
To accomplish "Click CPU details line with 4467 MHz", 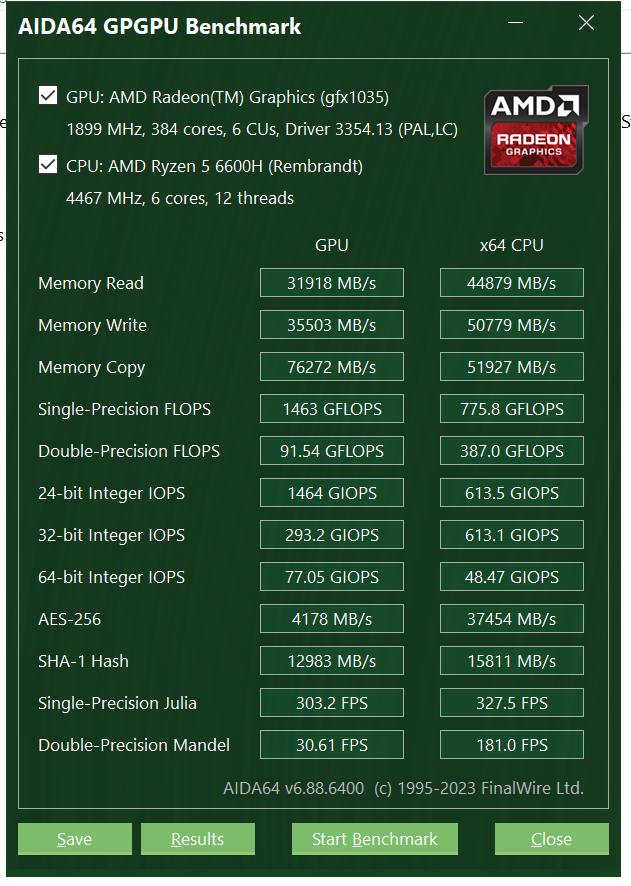I will click(x=180, y=198).
